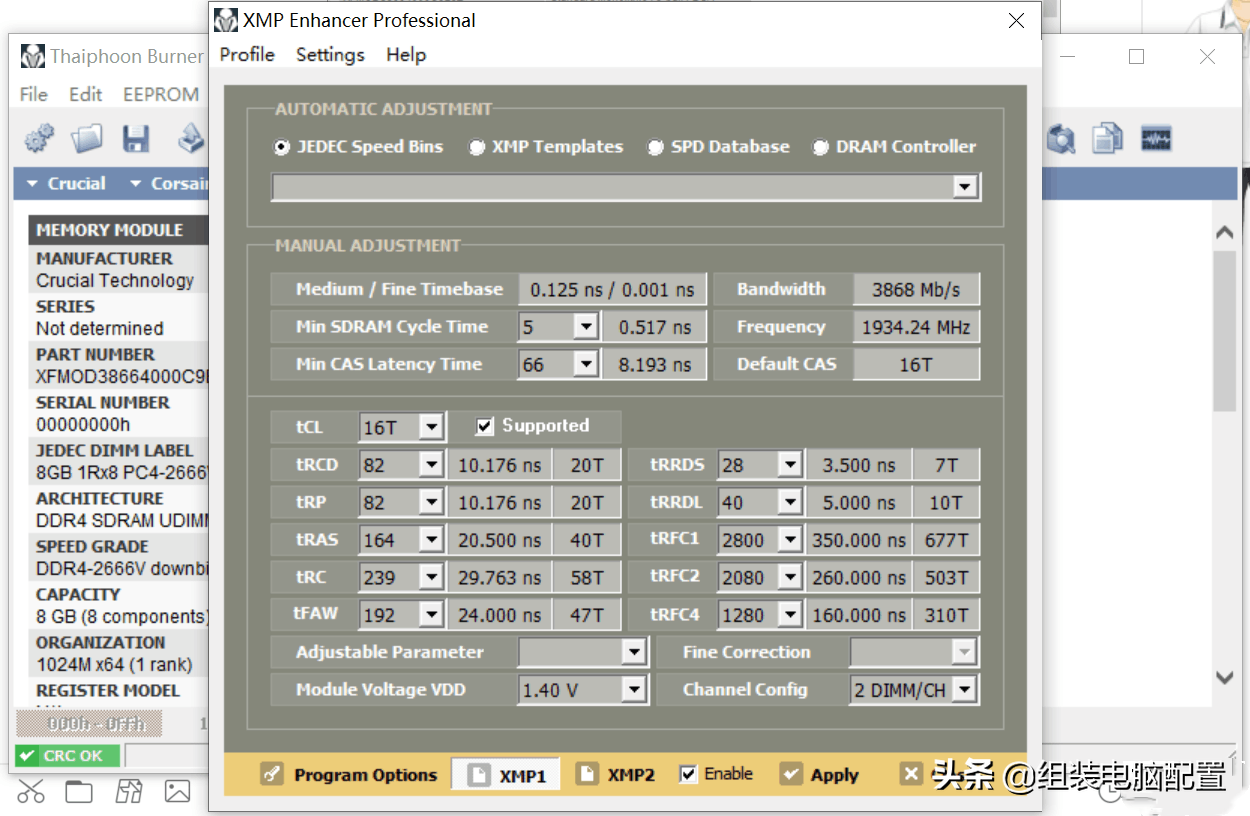Screen dimensions: 1250x816
Task: Click the document report icon in toolbar
Action: point(1107,138)
